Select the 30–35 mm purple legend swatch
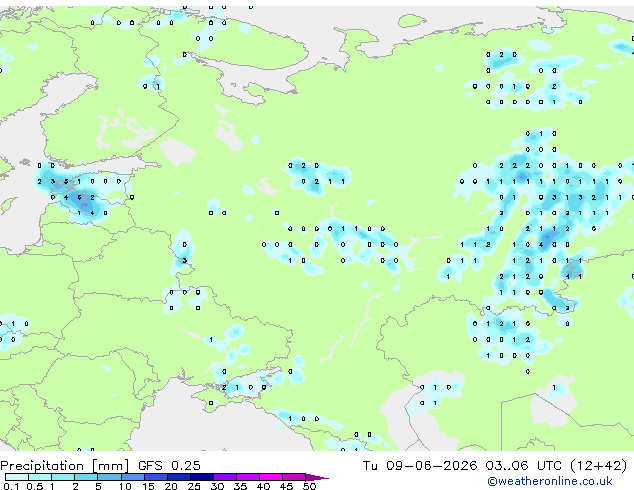This screenshot has height=490, width=634. pyautogui.click(x=225, y=477)
